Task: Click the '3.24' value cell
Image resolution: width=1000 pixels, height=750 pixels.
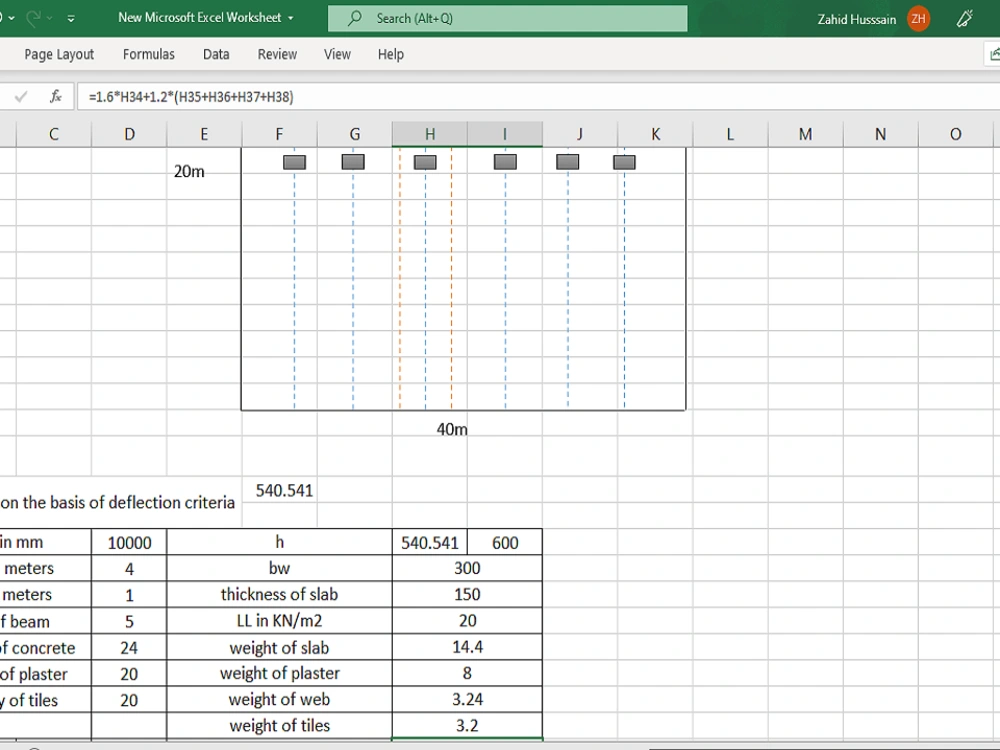Action: click(467, 700)
